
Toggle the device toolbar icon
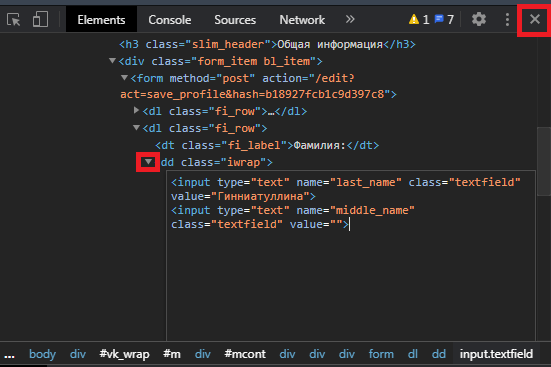pyautogui.click(x=40, y=19)
